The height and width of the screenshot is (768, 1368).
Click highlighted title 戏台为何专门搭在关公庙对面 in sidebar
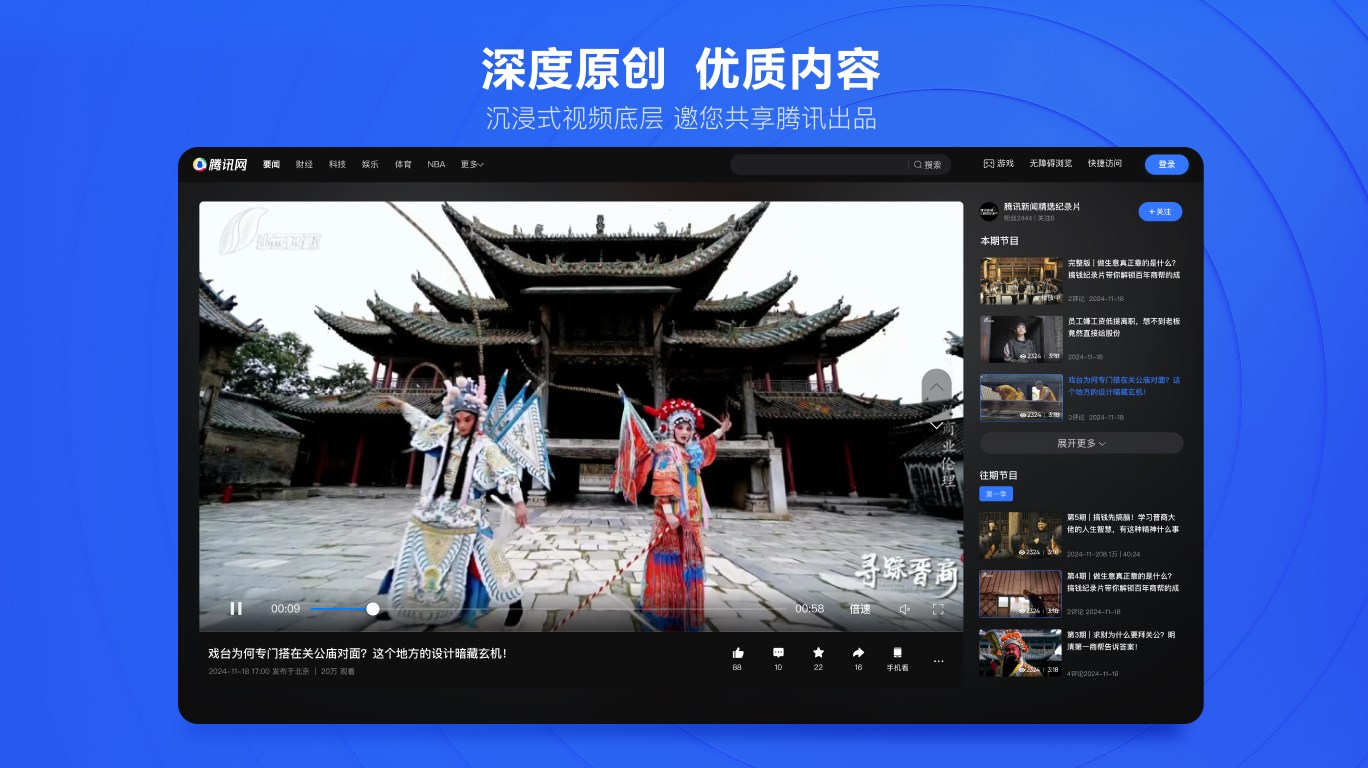tap(1124, 385)
